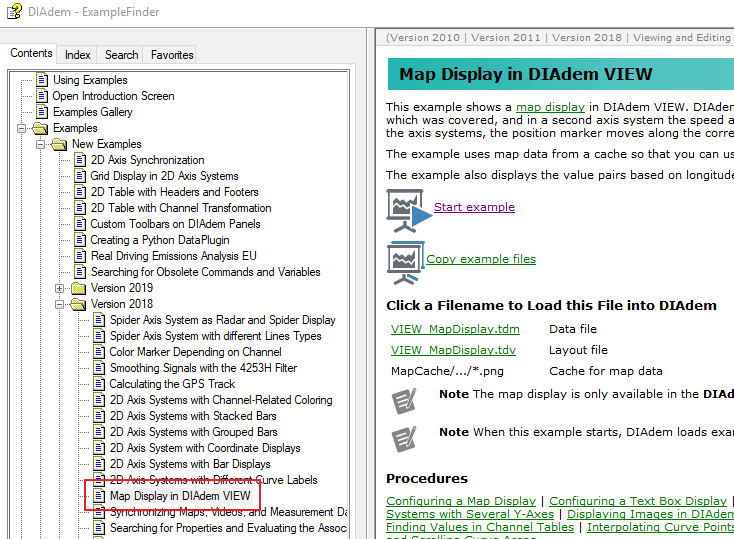Switch to the Index tab
This screenshot has height=539, width=734.
point(77,55)
